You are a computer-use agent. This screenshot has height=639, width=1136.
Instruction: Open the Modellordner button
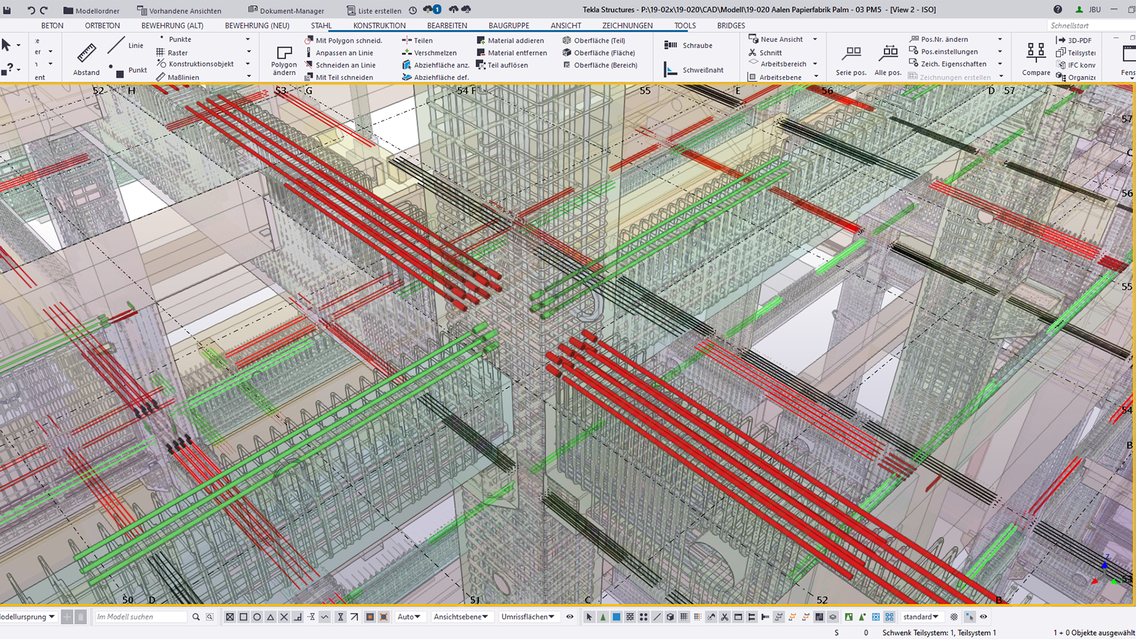pos(91,10)
